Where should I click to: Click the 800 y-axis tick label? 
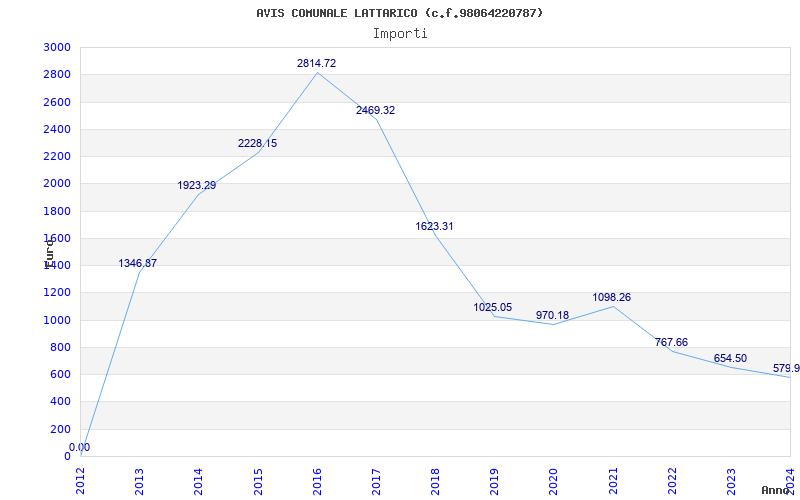61,347
